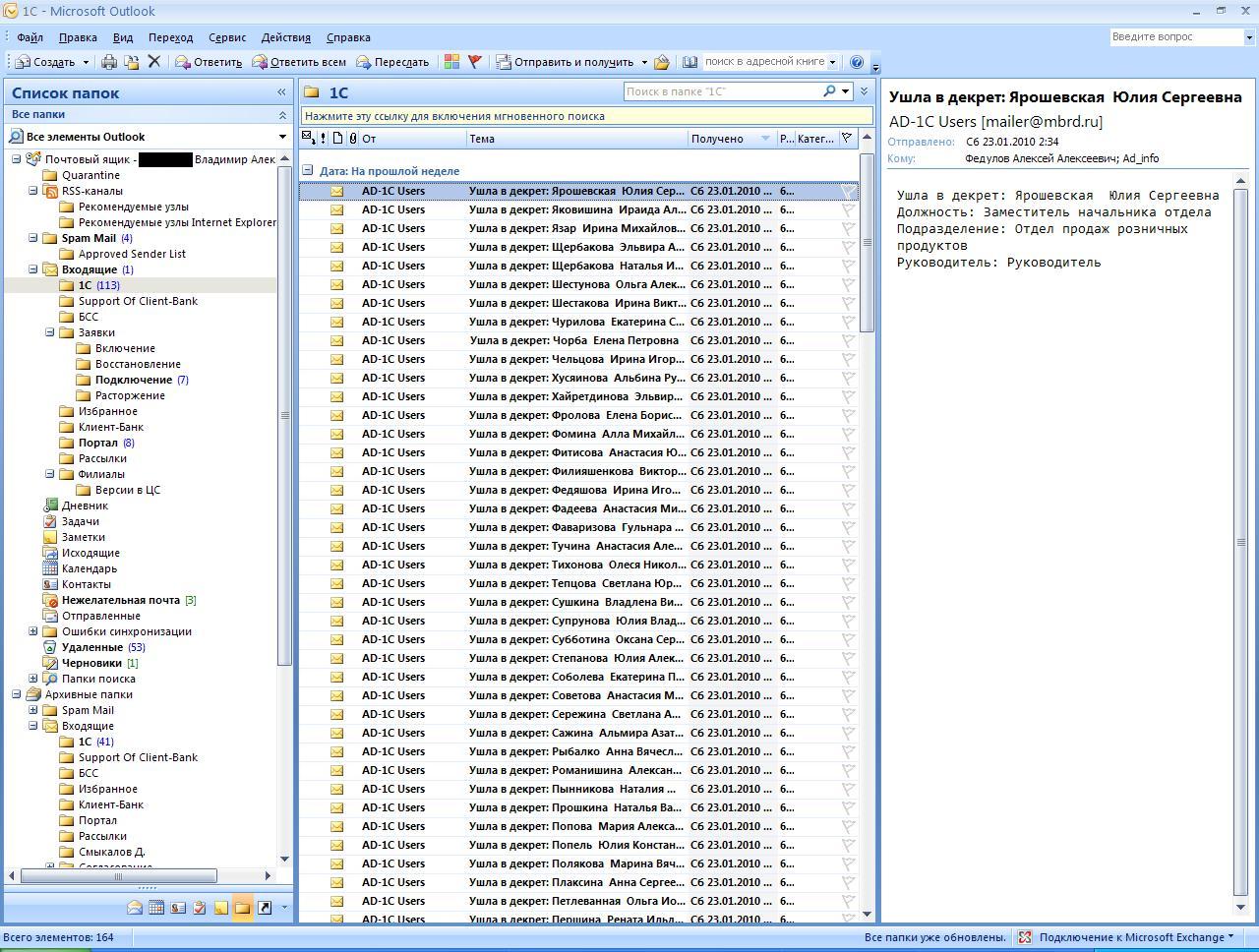This screenshot has height=952, width=1259.
Task: Open the Shortcuts arrow icon in navigation bar
Action: [x=265, y=908]
